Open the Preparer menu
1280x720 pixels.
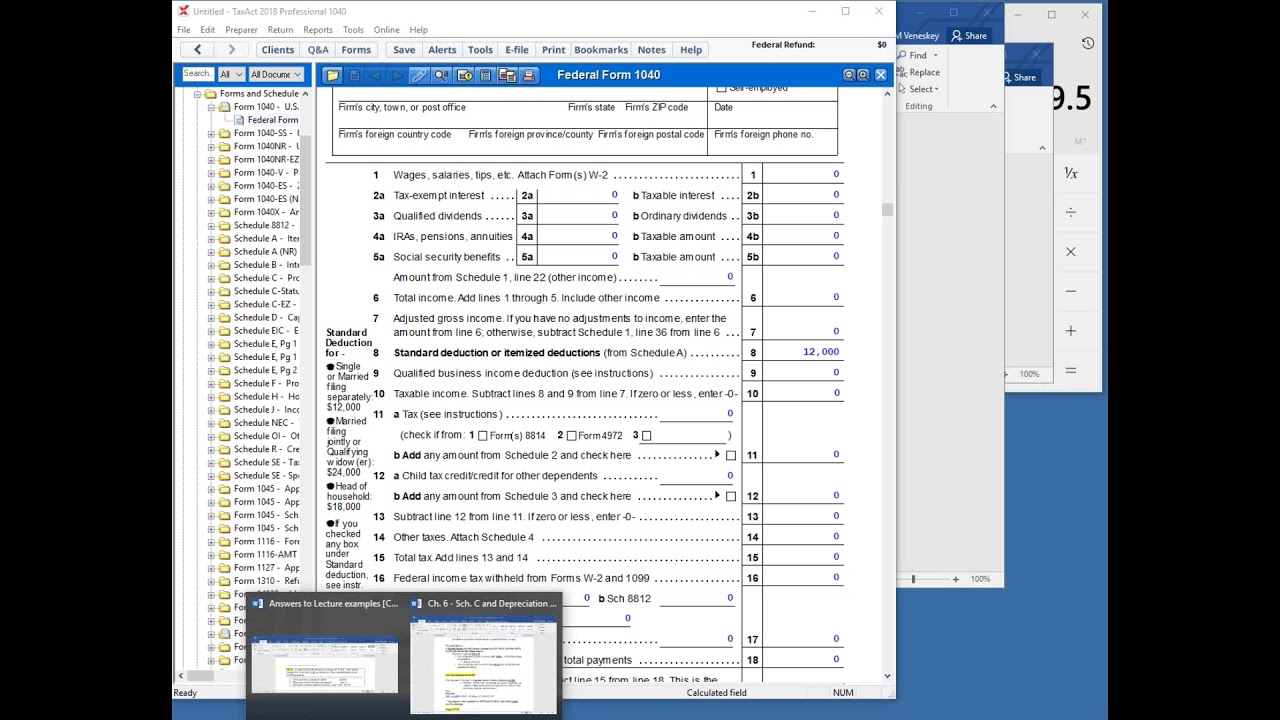[241, 30]
